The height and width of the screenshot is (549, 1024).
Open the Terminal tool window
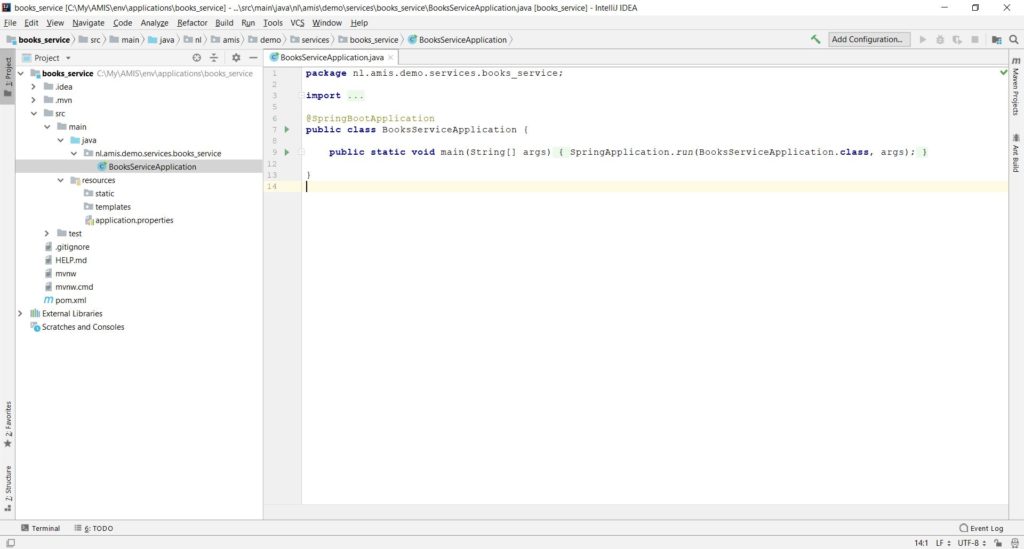[x=40, y=528]
